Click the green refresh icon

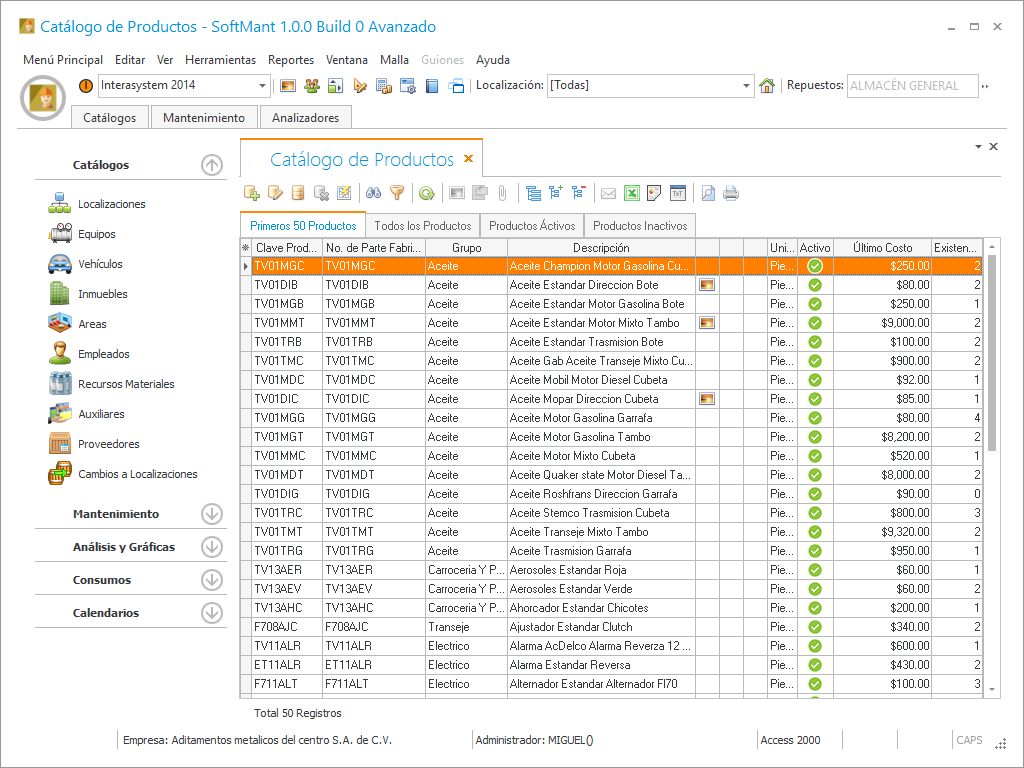pyautogui.click(x=426, y=193)
